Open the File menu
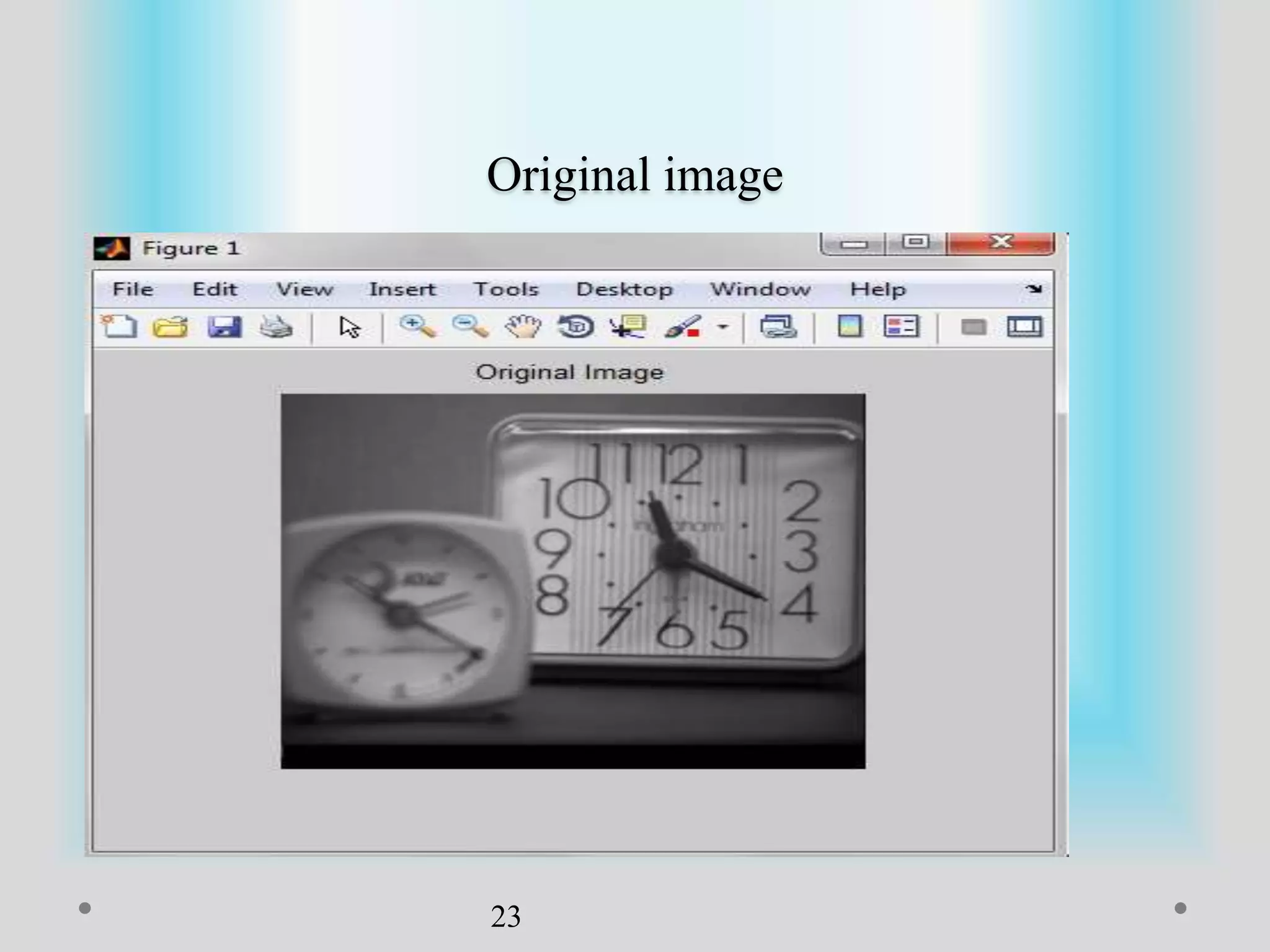The image size is (1270, 952). pos(133,289)
